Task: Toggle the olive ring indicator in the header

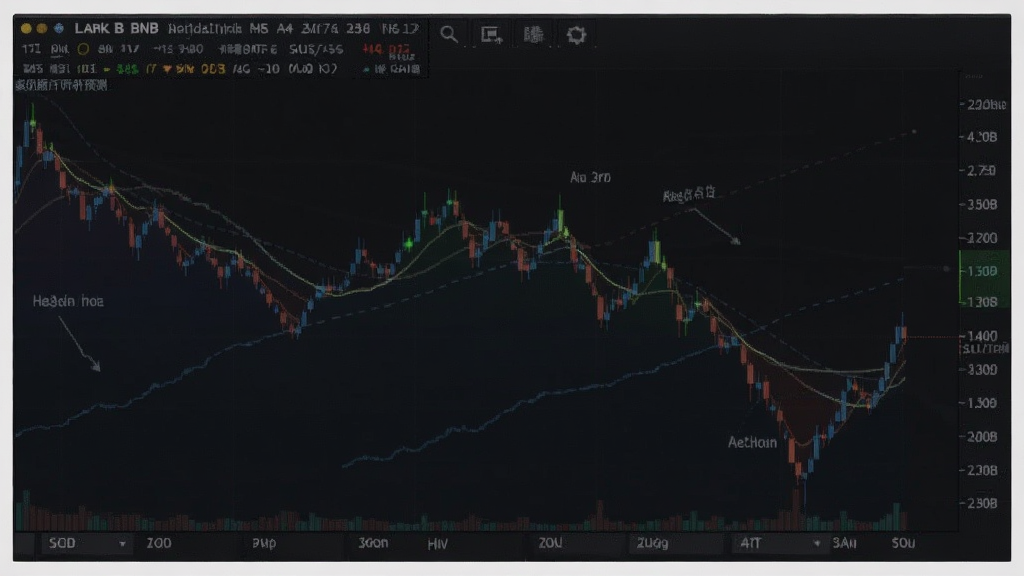Action: tap(83, 49)
